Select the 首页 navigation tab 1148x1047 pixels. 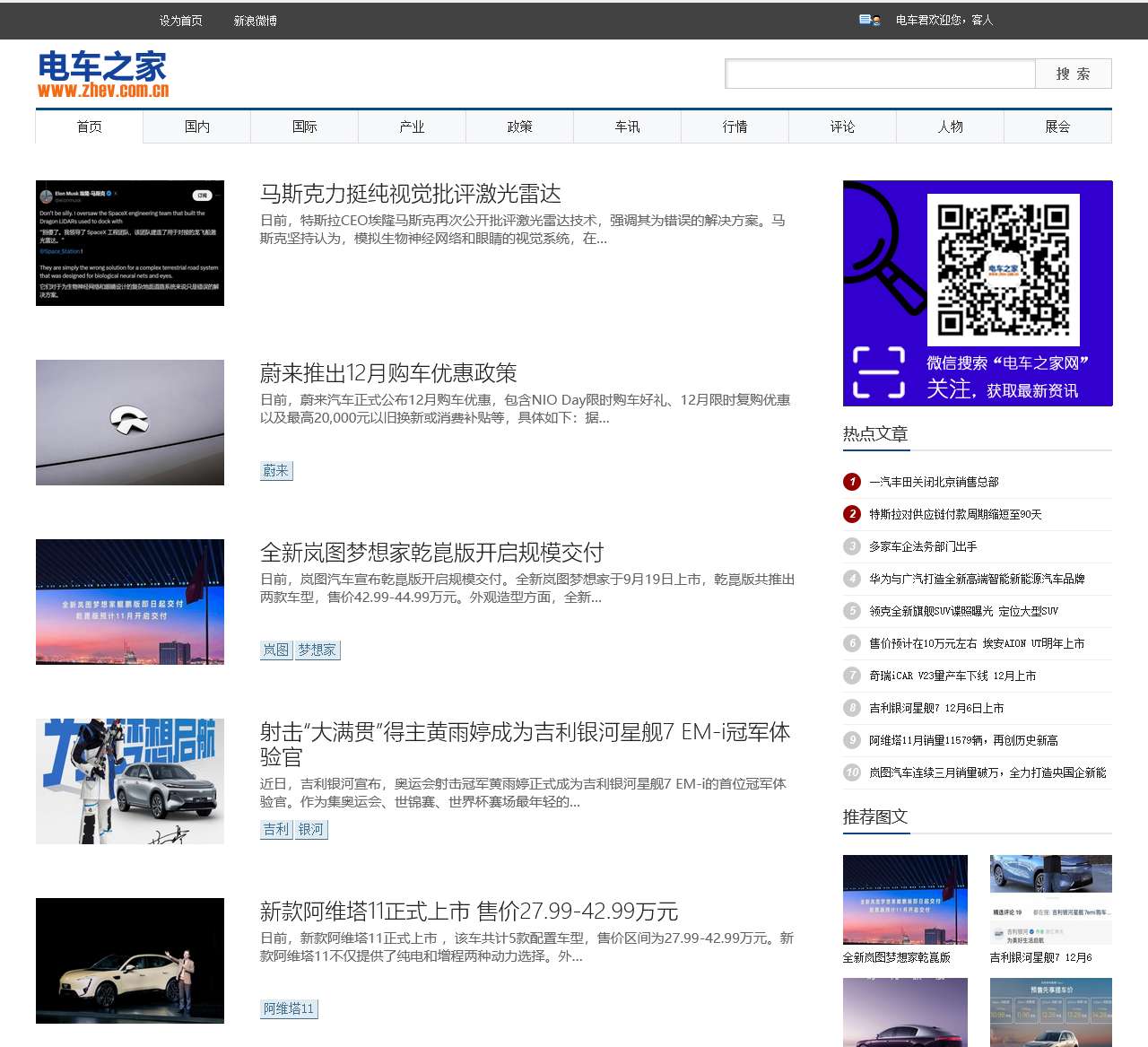[90, 127]
